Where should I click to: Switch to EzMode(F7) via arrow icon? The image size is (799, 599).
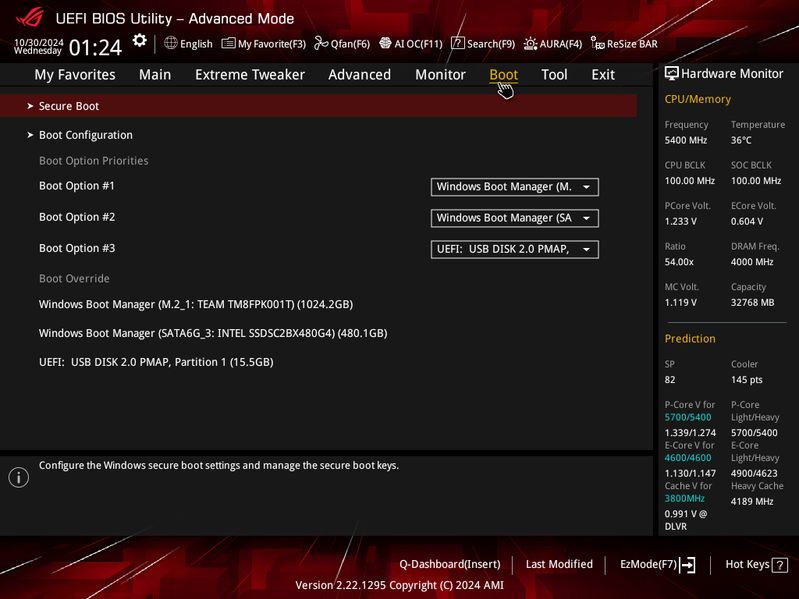click(x=687, y=564)
